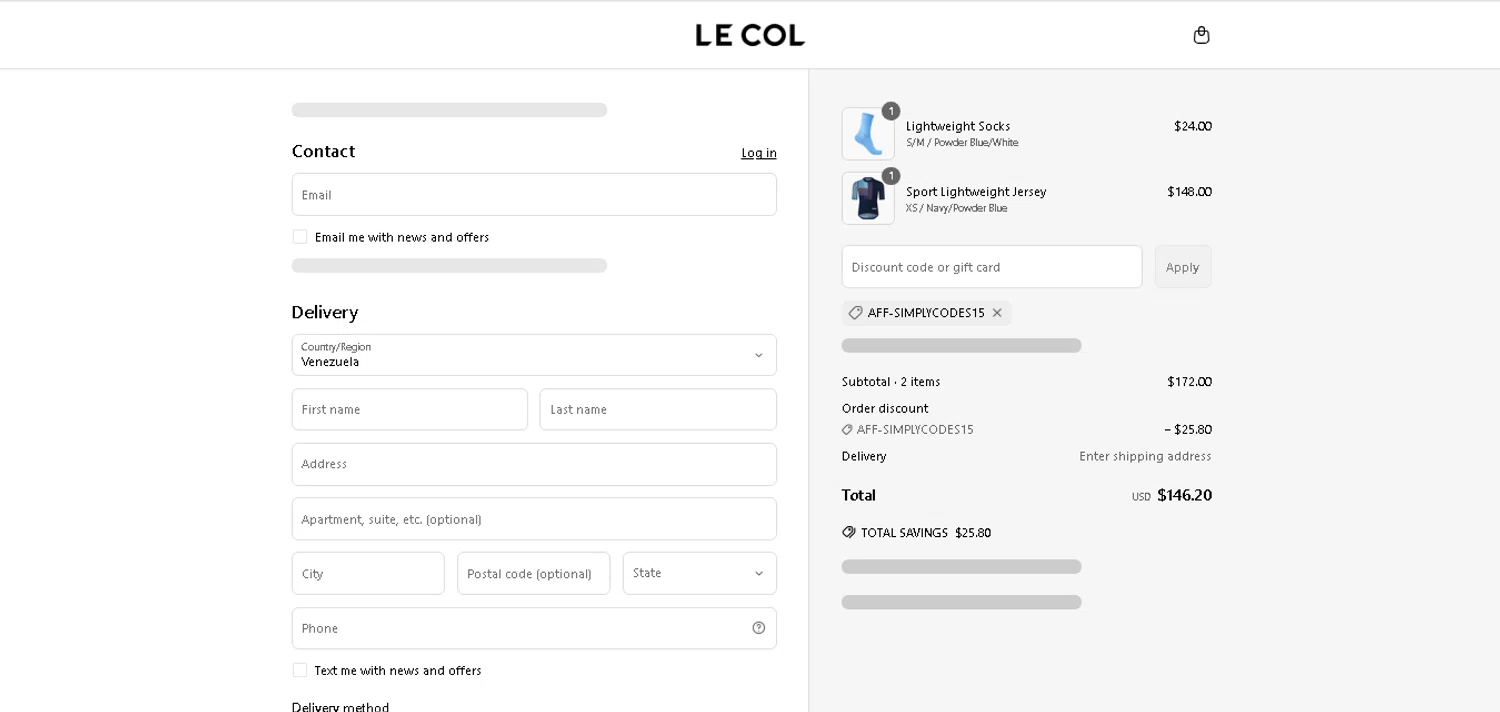Click the S/M / Powder Blue/White variant text
The height and width of the screenshot is (712, 1500).
point(962,143)
